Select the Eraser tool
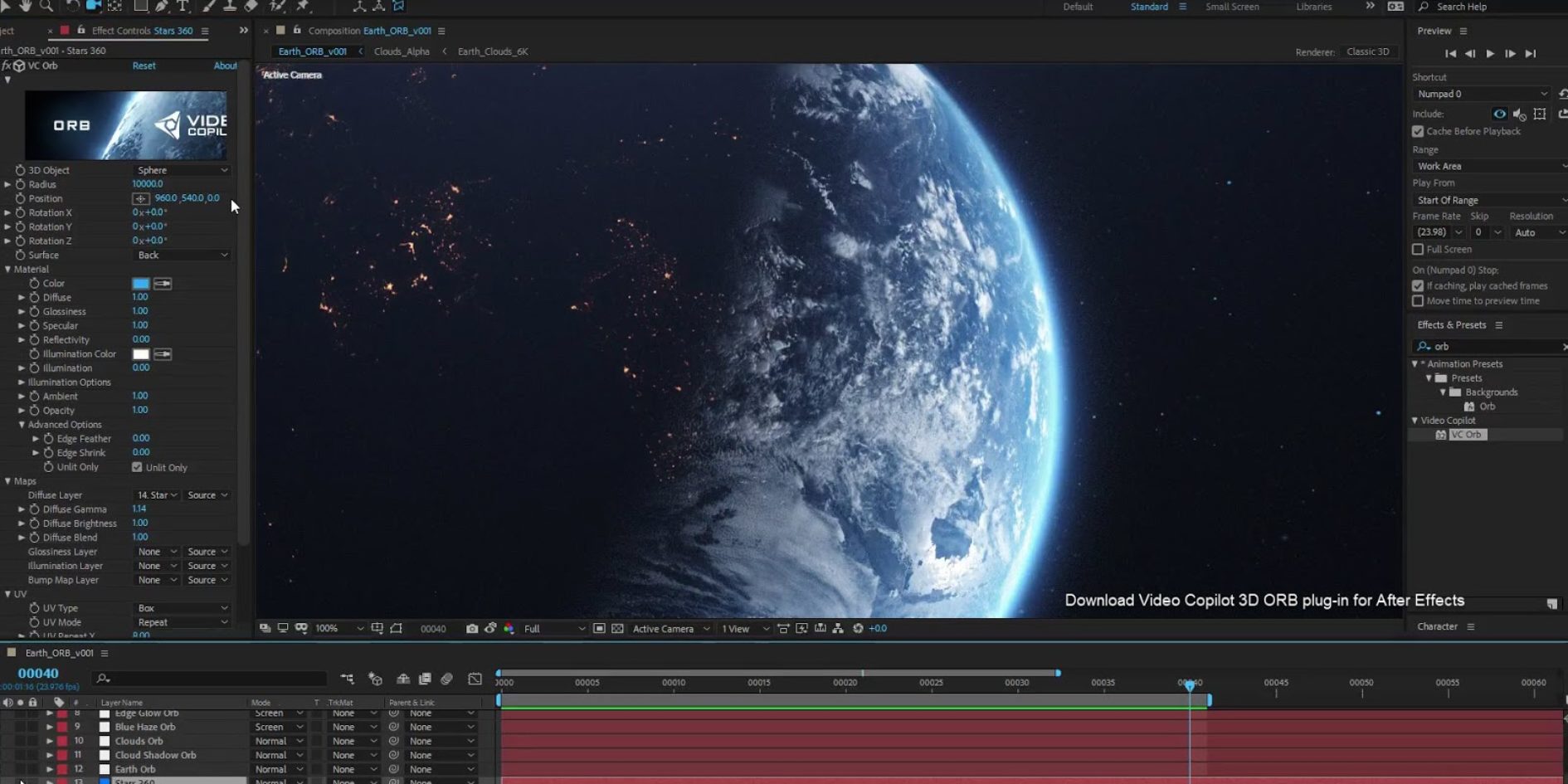Image resolution: width=1568 pixels, height=784 pixels. click(251, 6)
